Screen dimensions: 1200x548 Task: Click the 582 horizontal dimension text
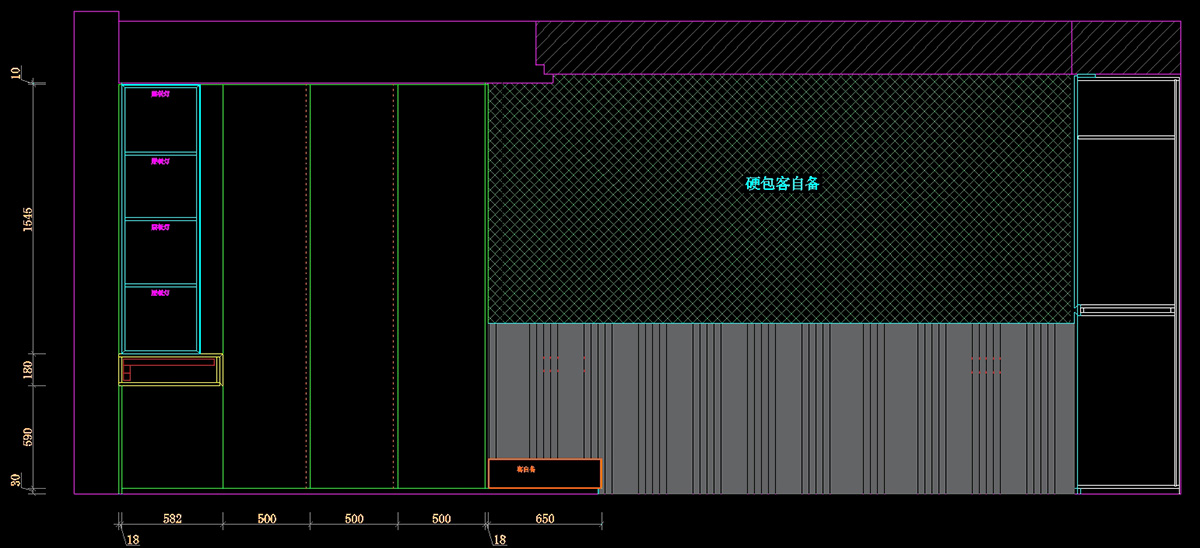point(171,519)
